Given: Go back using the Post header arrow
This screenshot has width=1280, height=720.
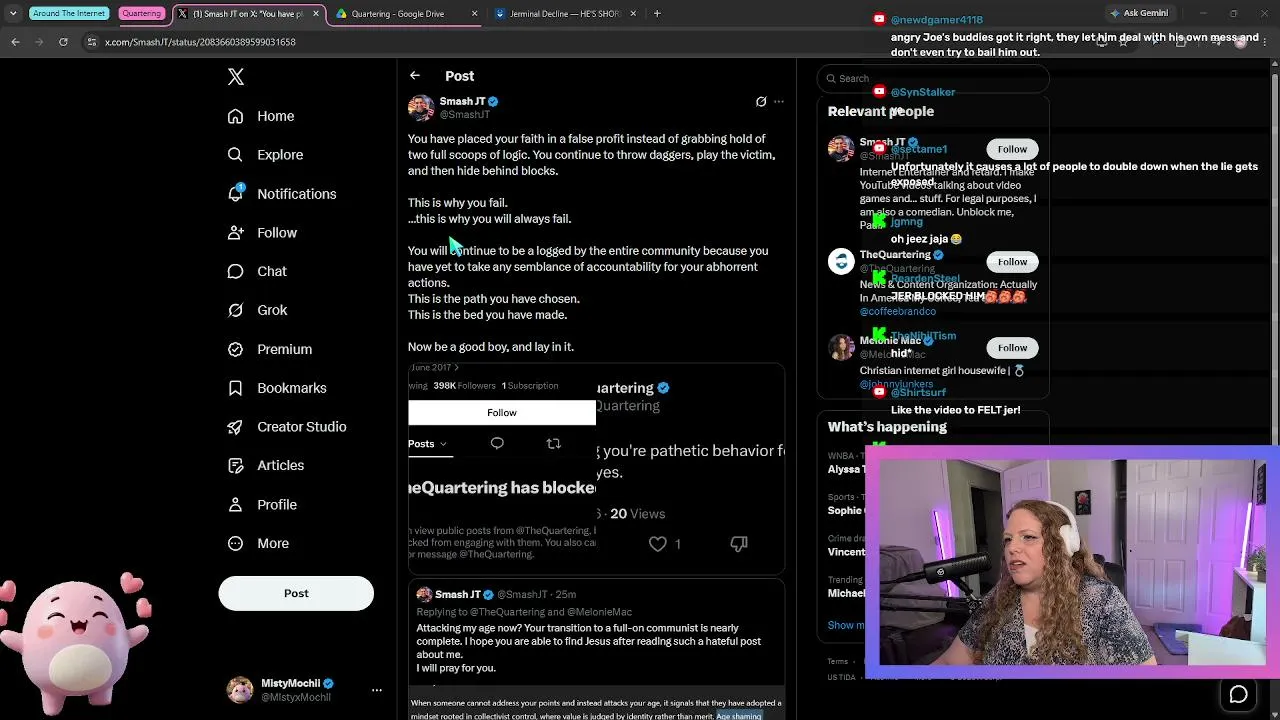Looking at the screenshot, I should (415, 76).
